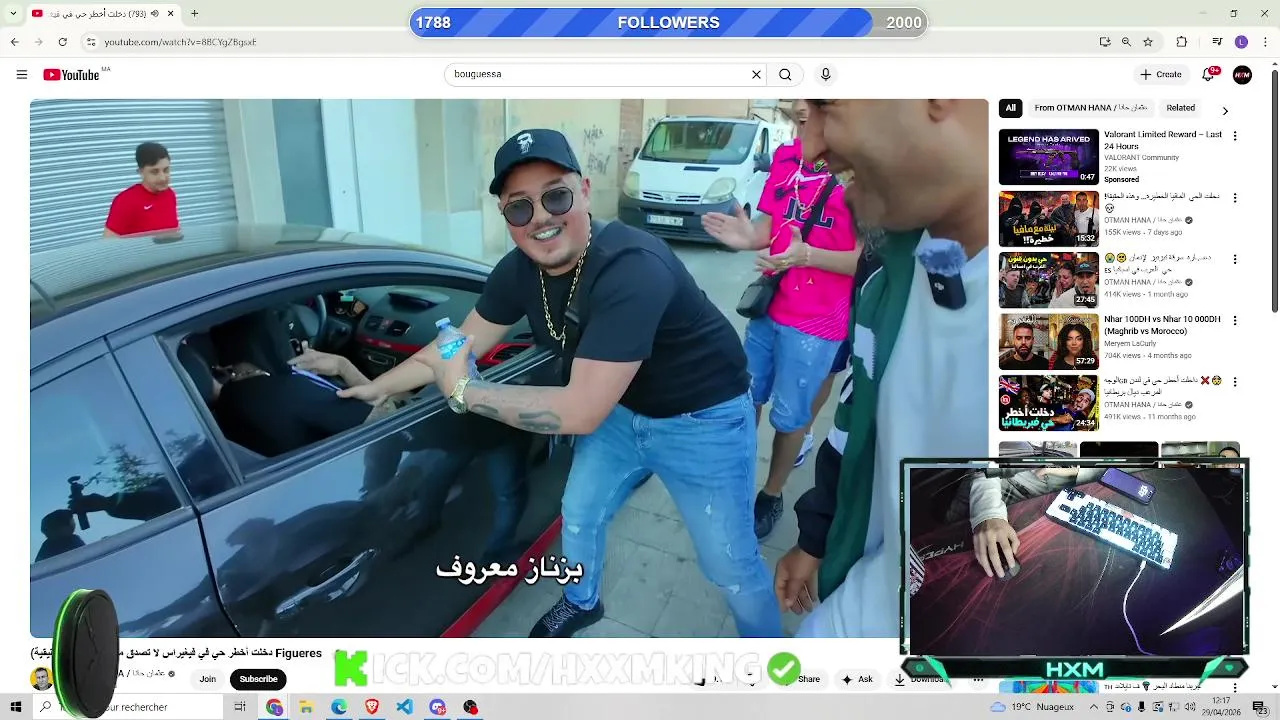Open the media control icon in toolbar
Image resolution: width=1280 pixels, height=720 pixels.
pos(1217,42)
